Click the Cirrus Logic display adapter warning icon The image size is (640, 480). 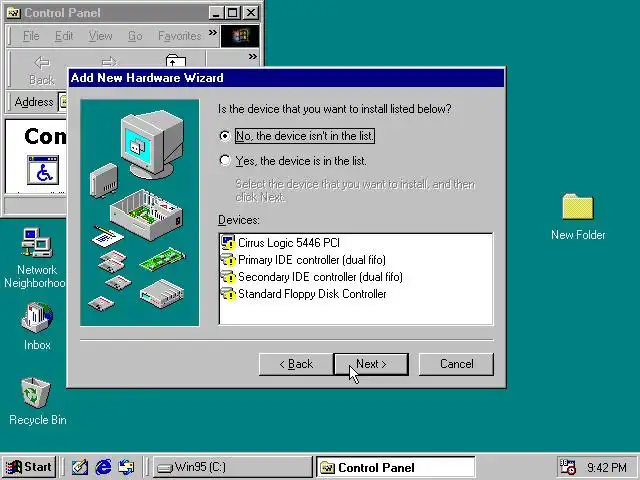228,243
